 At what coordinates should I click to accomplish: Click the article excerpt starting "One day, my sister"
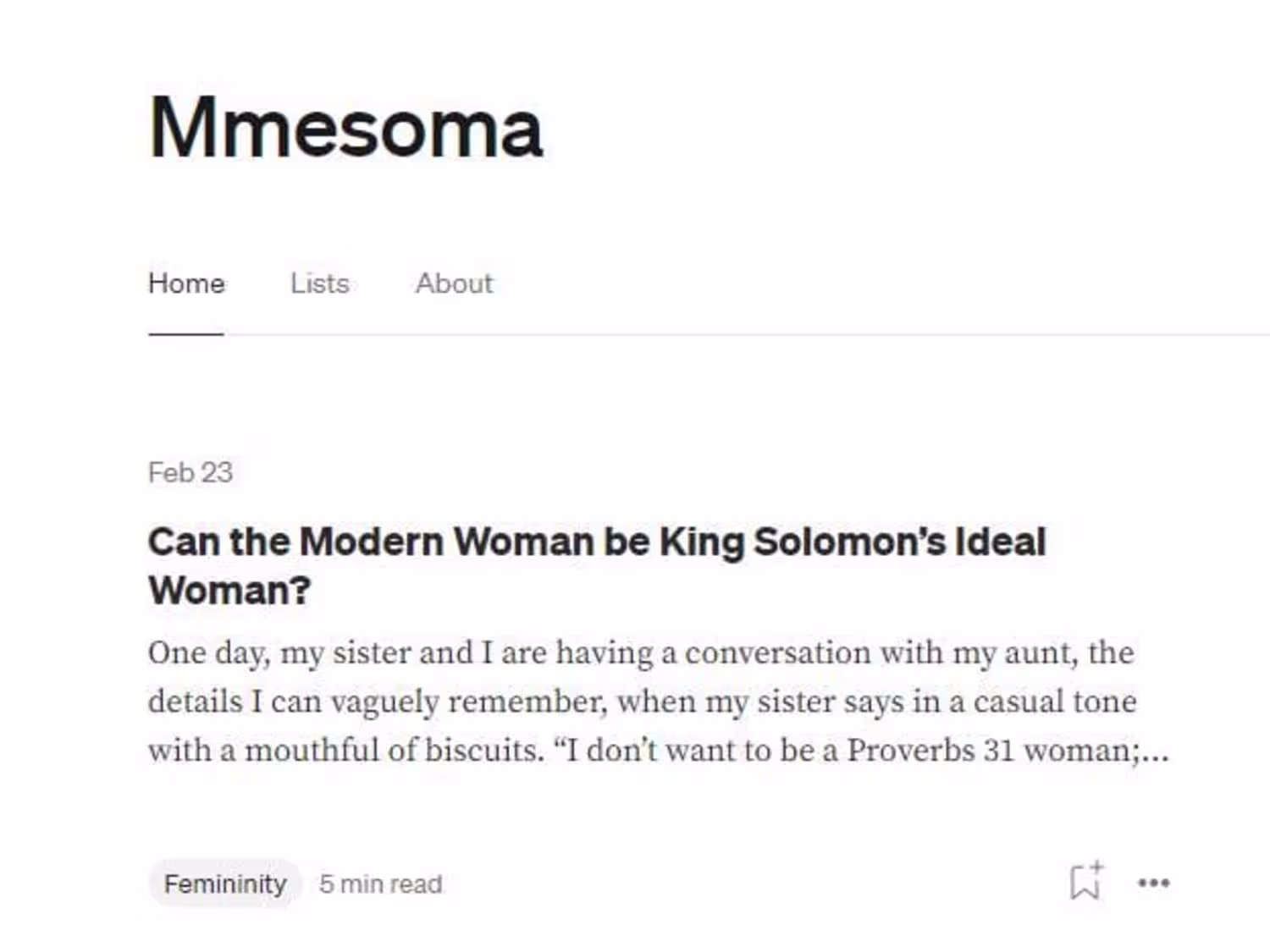pos(641,653)
